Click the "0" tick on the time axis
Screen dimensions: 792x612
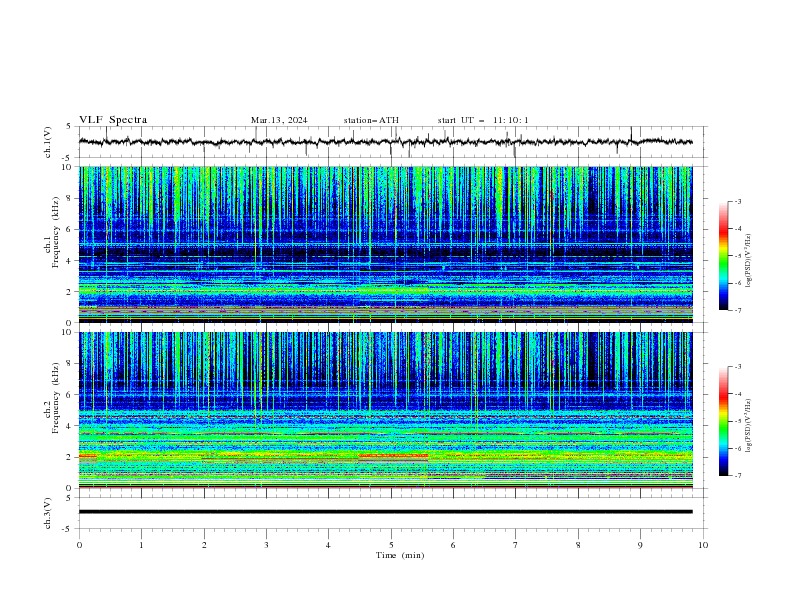point(79,545)
